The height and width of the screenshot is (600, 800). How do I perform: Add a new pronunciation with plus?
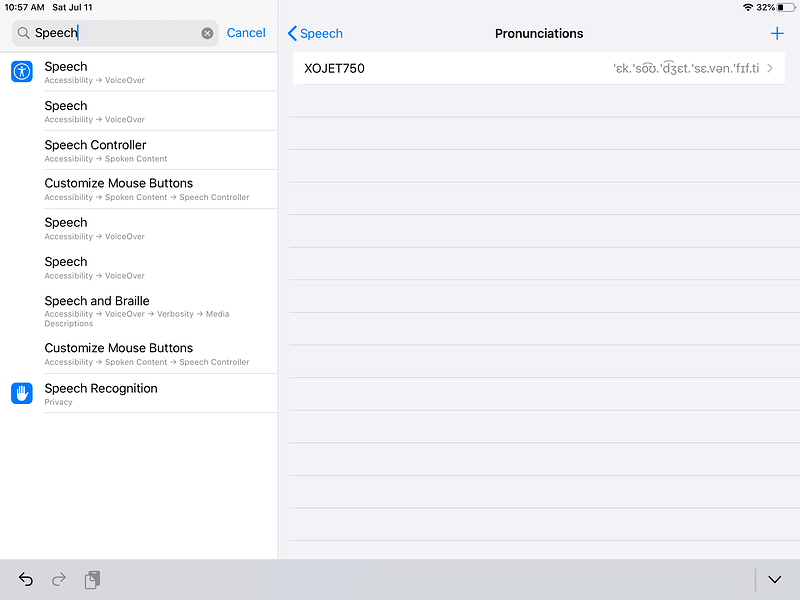click(x=777, y=34)
